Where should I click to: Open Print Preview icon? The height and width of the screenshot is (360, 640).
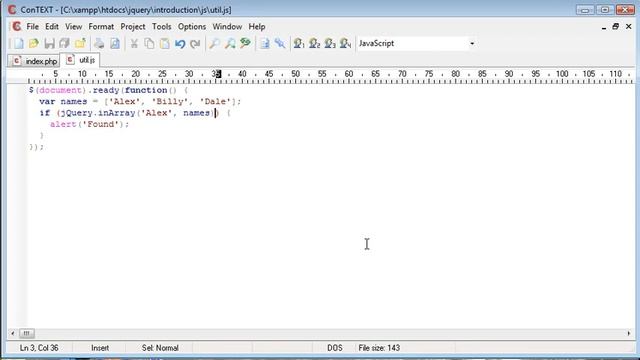pos(115,43)
